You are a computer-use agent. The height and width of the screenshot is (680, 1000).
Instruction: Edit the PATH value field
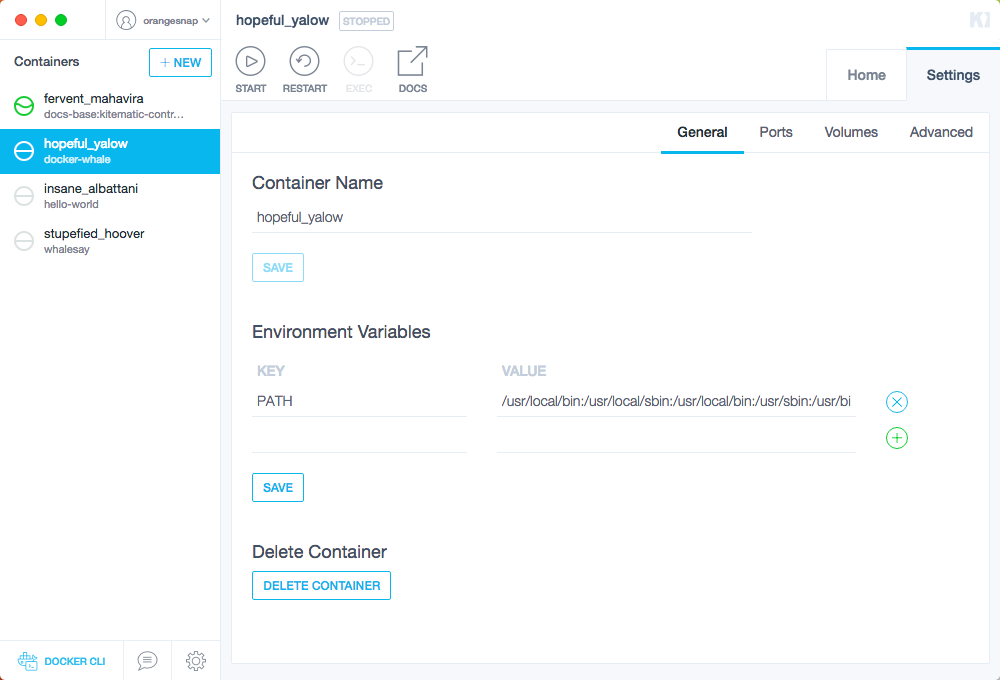pyautogui.click(x=675, y=402)
